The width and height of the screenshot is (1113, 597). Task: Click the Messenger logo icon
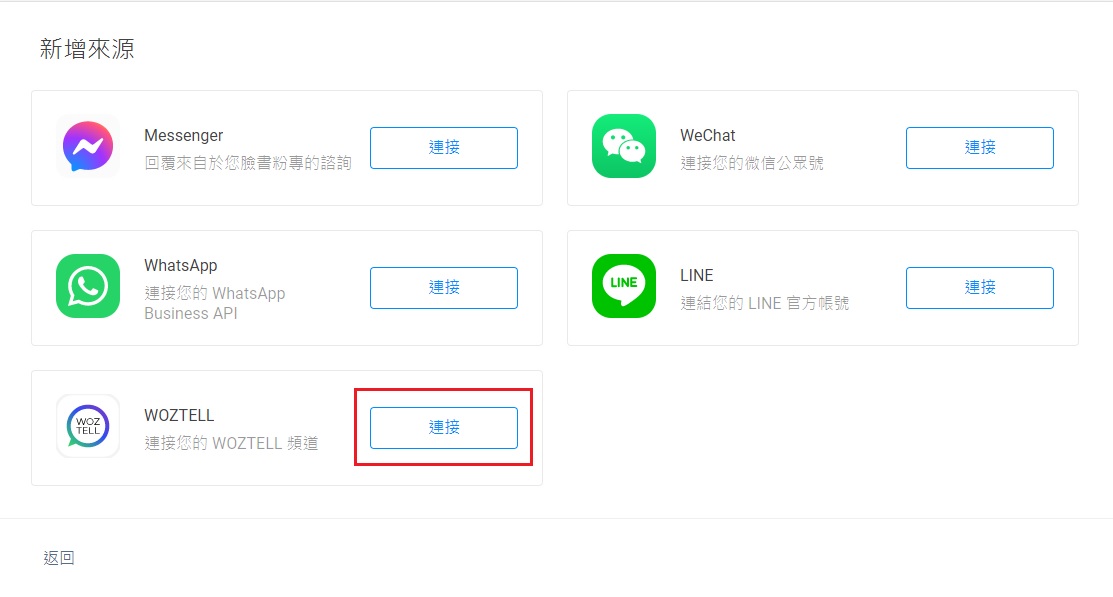tap(88, 146)
